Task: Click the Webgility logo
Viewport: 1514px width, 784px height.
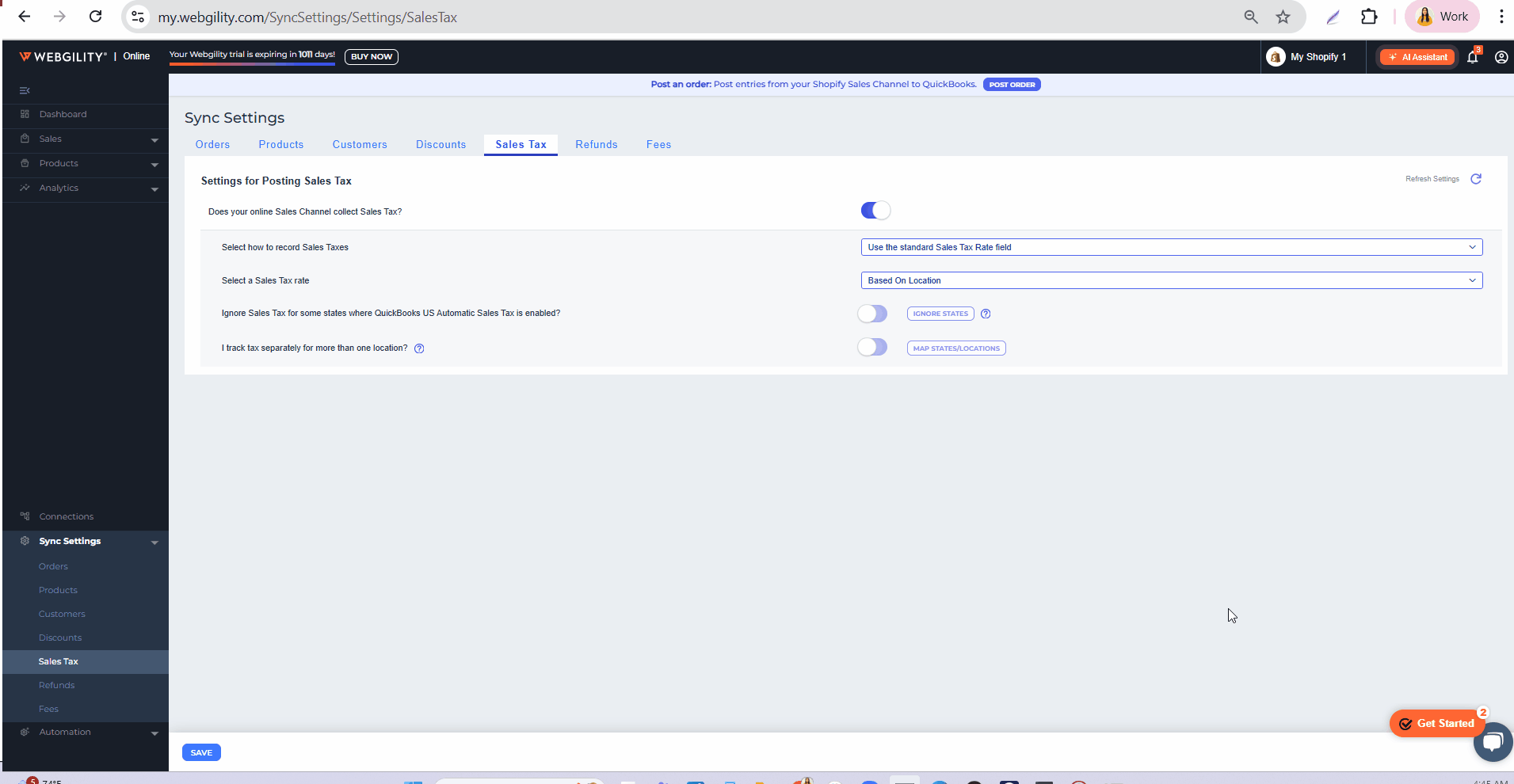Action: 62,57
